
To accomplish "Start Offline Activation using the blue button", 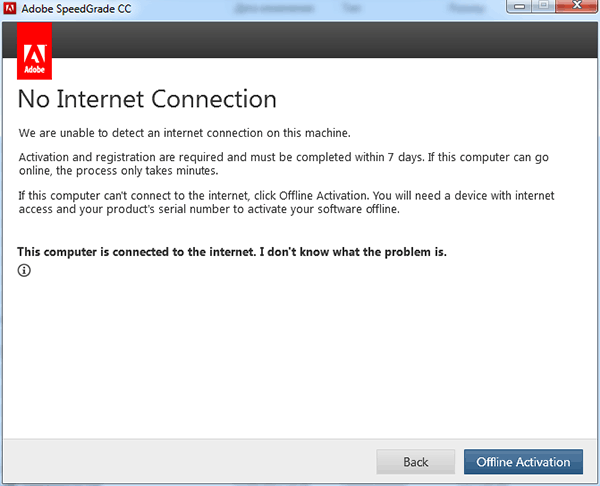I will (523, 462).
